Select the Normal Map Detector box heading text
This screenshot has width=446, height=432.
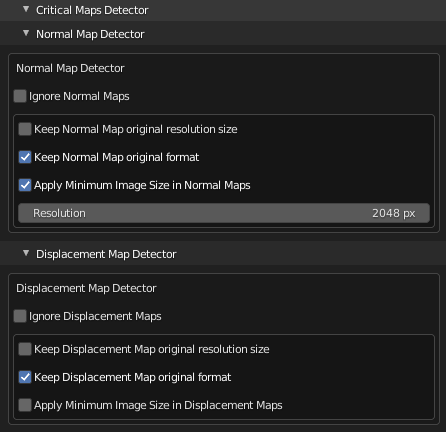(x=70, y=68)
